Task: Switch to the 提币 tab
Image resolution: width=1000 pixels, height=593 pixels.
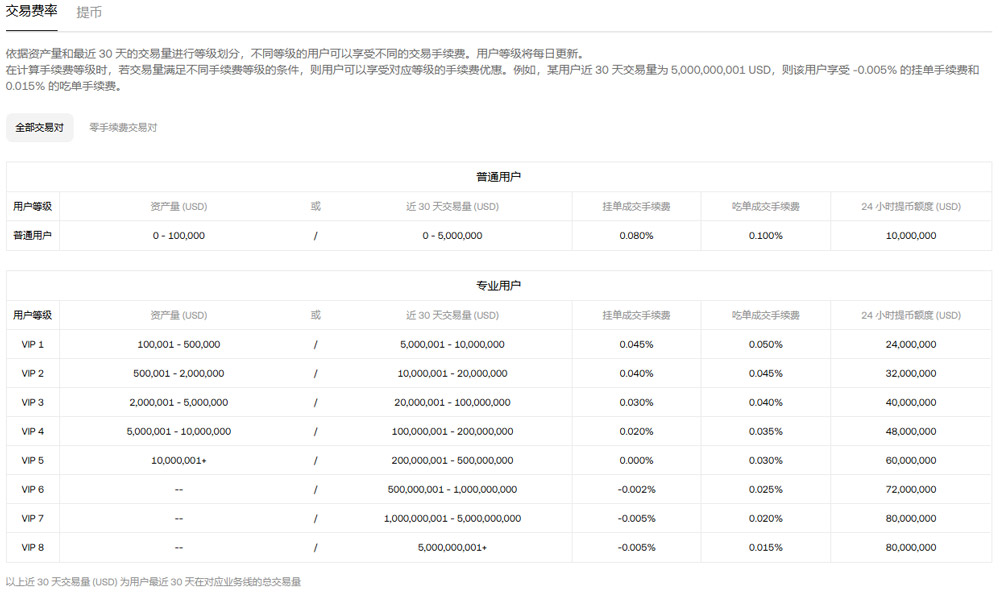Action: tap(91, 13)
